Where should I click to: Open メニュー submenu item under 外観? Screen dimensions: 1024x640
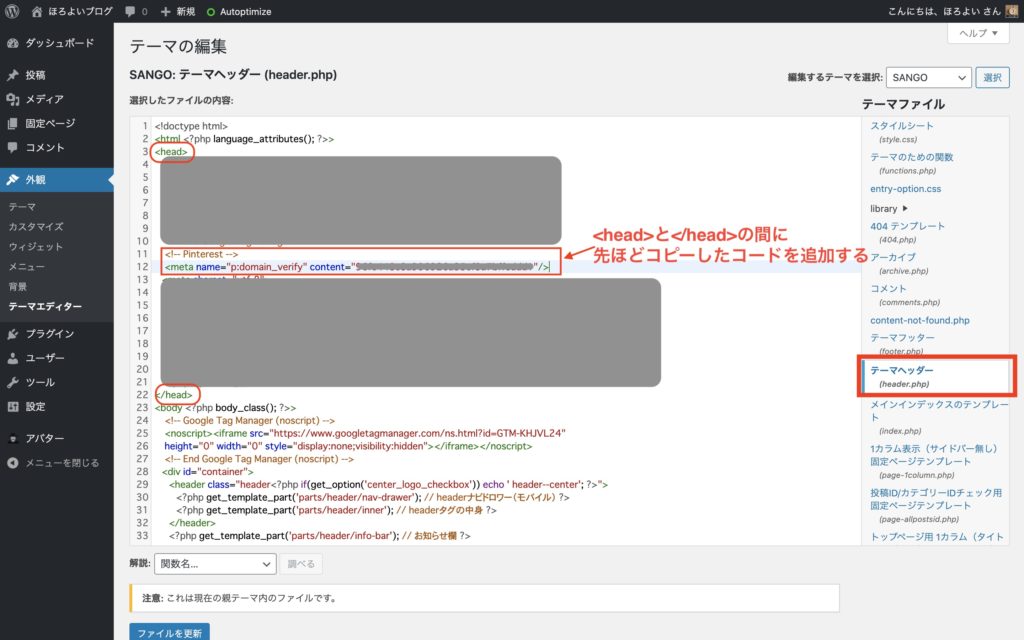coord(27,266)
